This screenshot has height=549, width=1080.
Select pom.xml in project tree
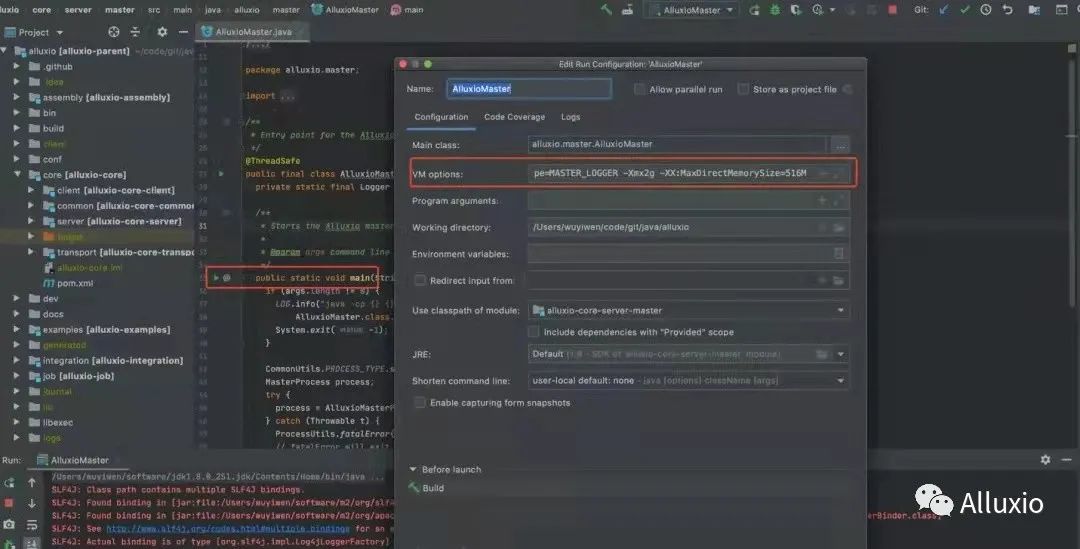pos(69,283)
